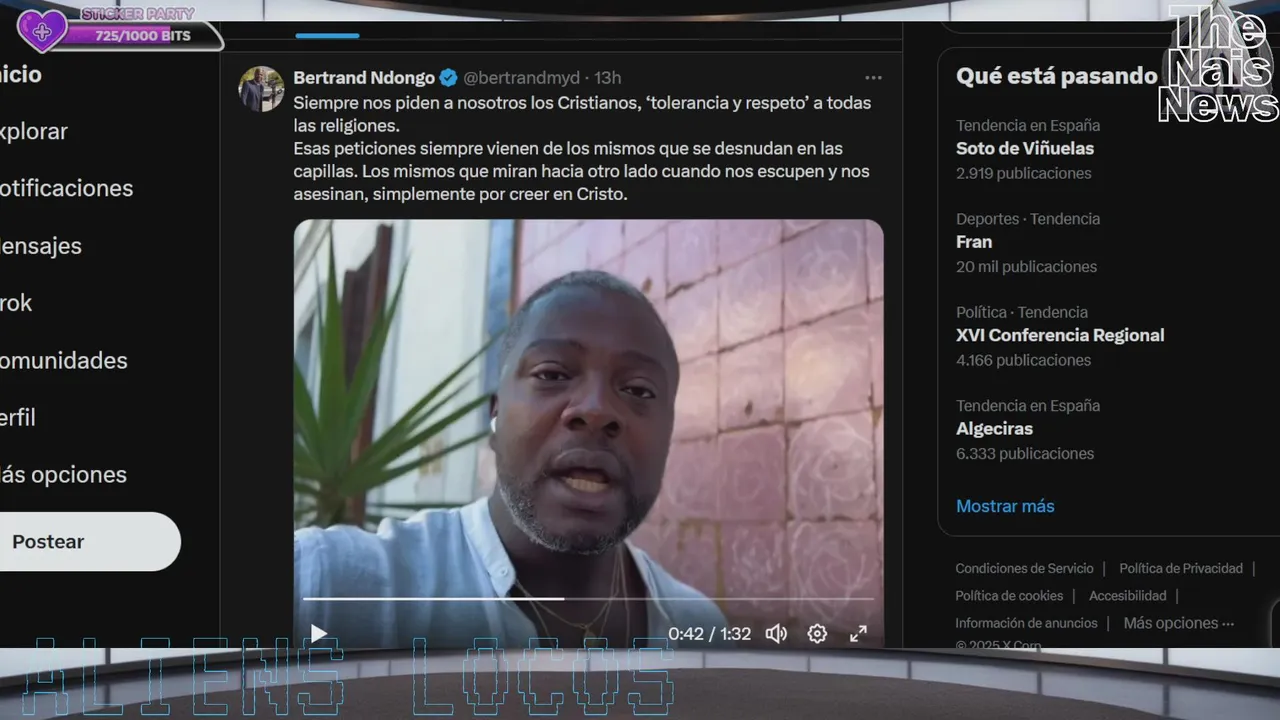
Task: Open the Fran sports trend
Action: coord(974,242)
